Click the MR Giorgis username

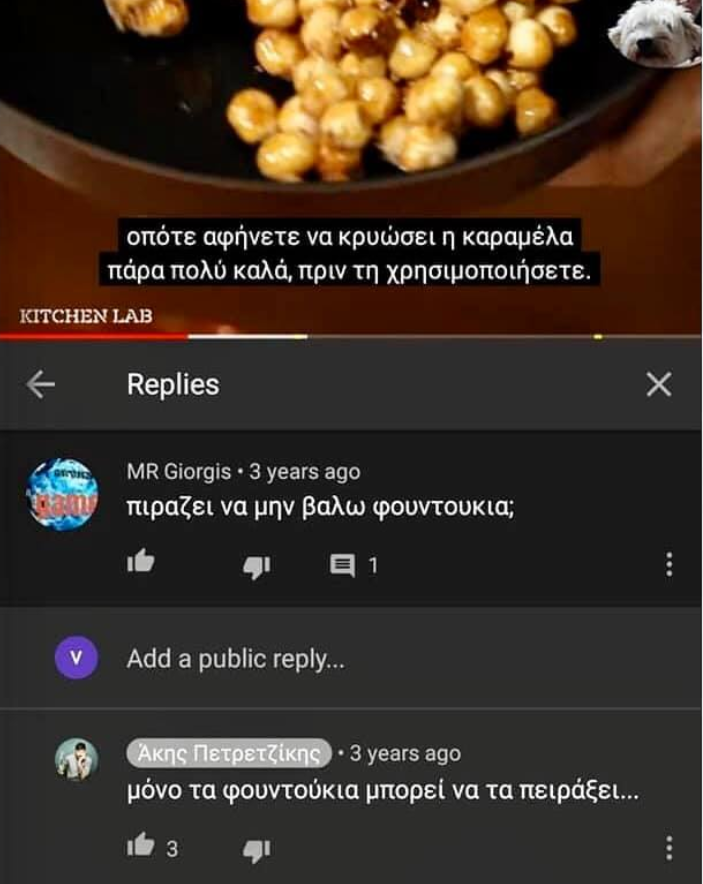tap(179, 472)
